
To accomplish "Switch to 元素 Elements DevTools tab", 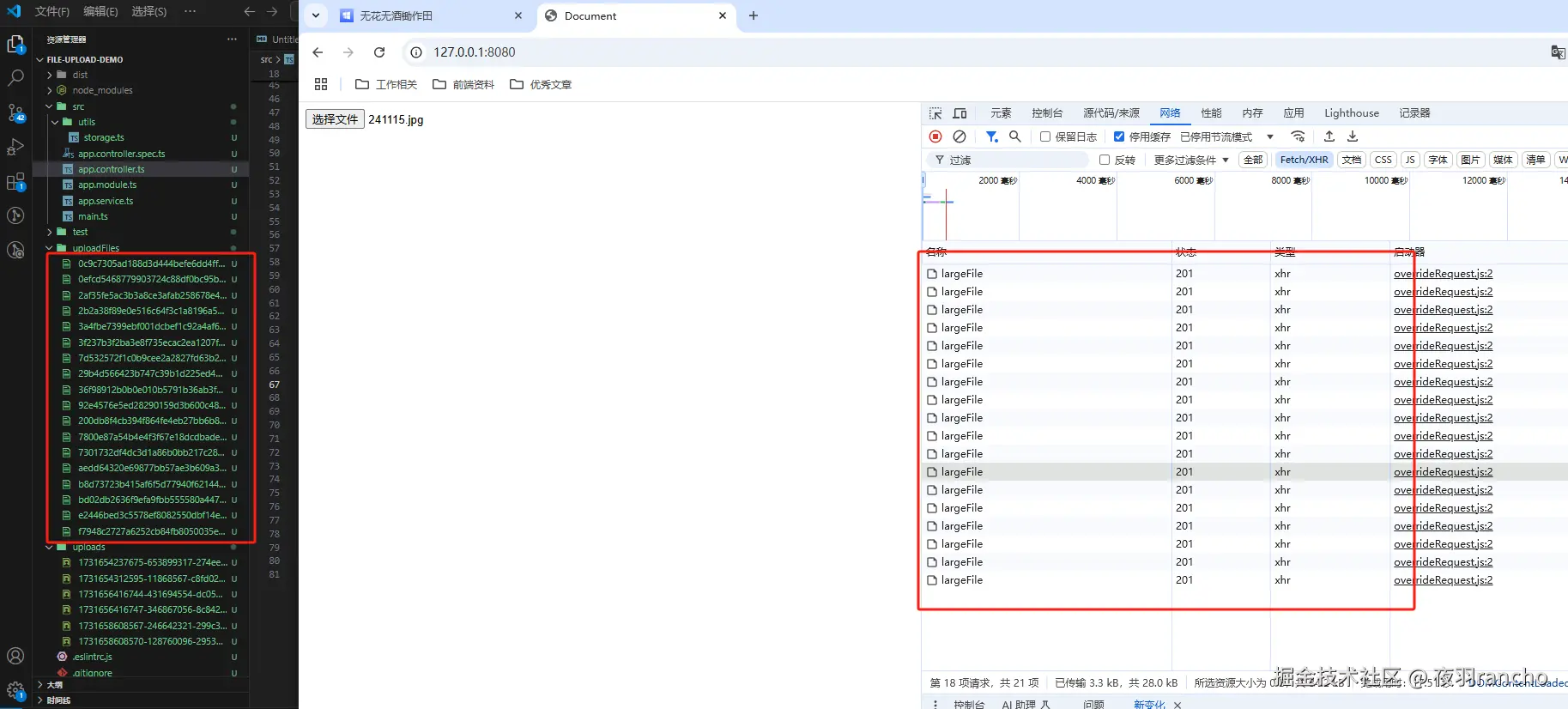I will (1001, 113).
